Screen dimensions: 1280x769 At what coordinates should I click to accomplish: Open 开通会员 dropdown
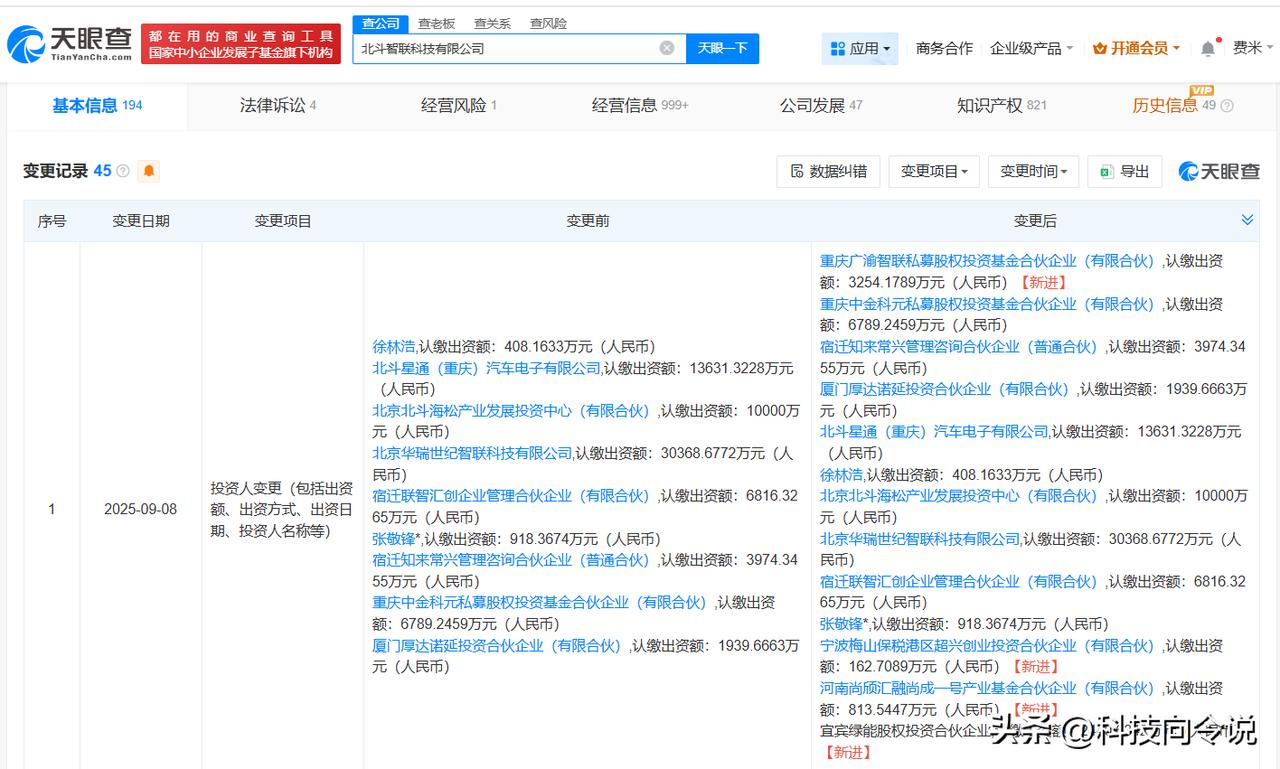1136,48
